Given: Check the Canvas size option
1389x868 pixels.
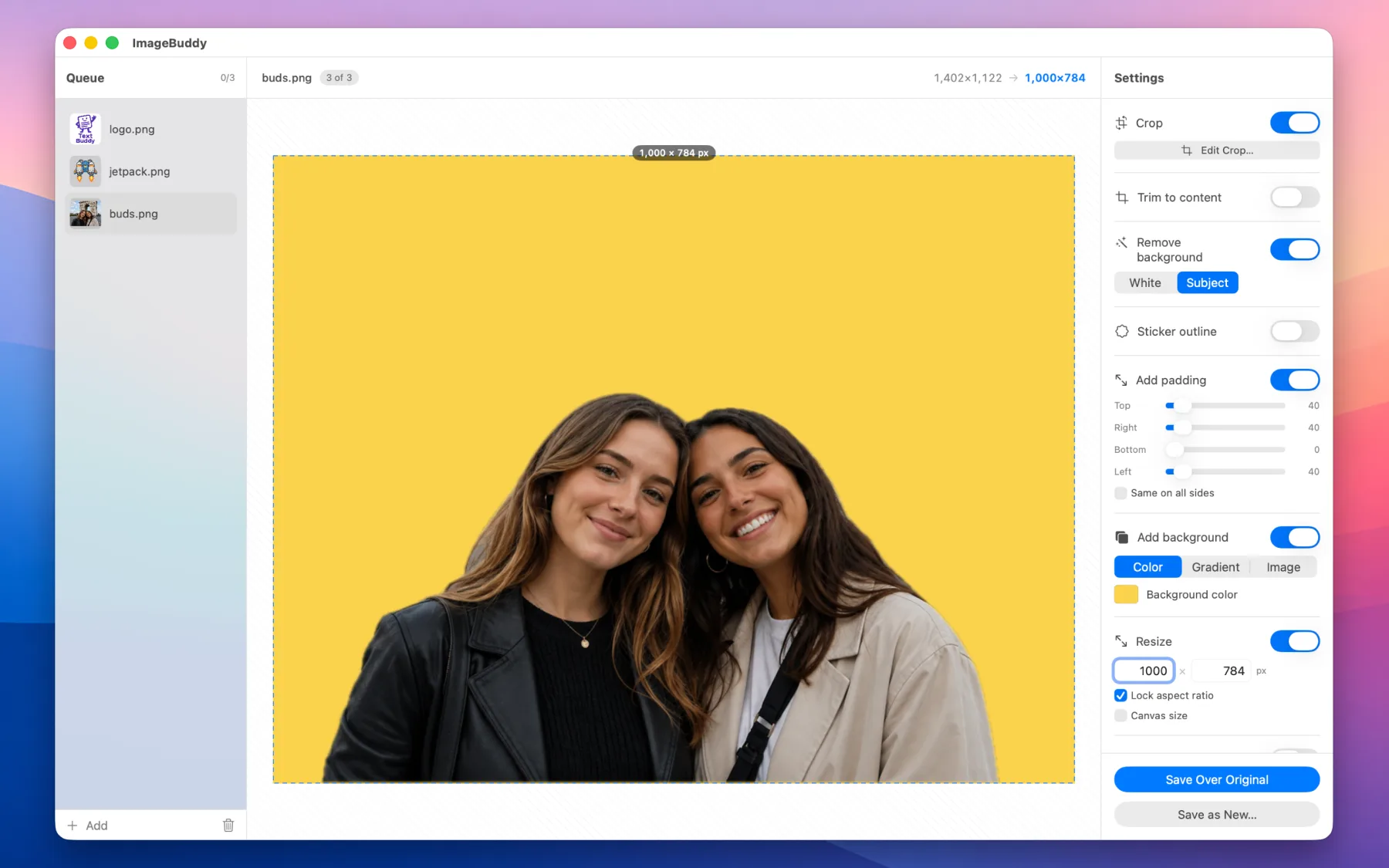Looking at the screenshot, I should (1120, 716).
